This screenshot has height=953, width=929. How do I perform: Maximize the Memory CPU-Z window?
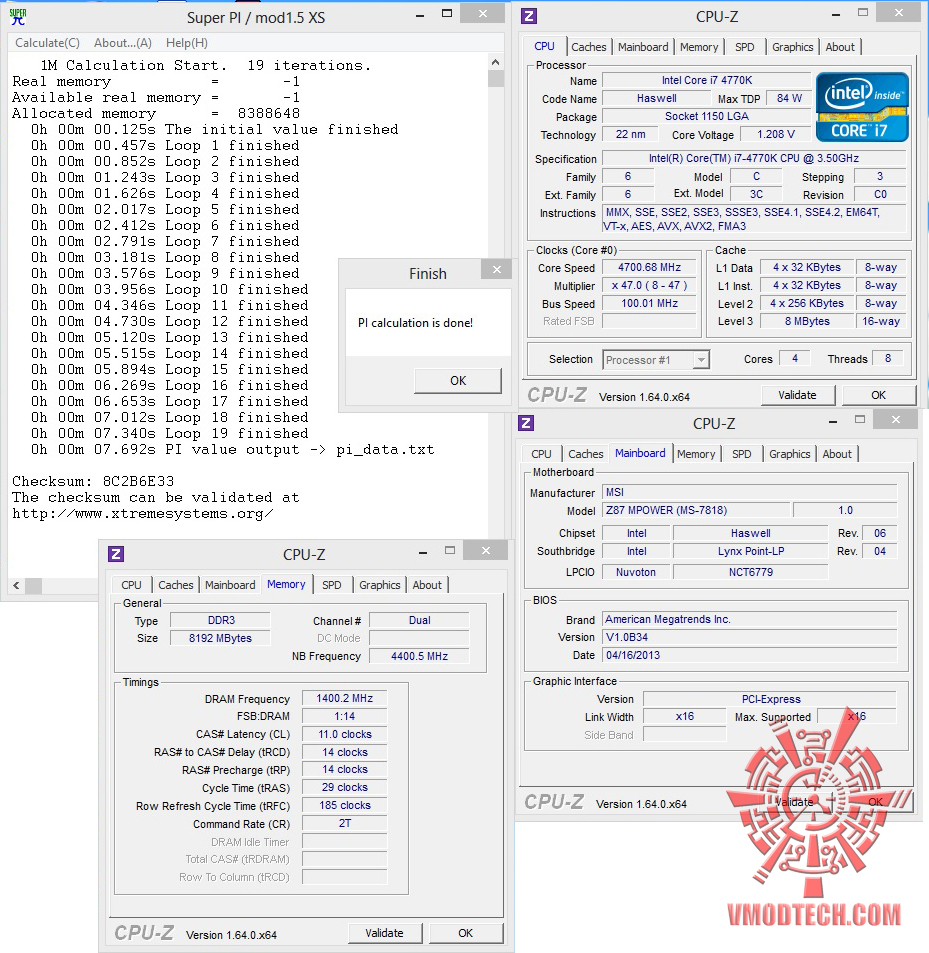coord(450,550)
